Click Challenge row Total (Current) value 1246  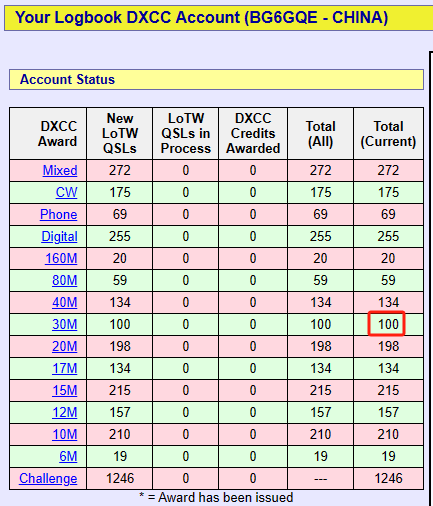388,478
